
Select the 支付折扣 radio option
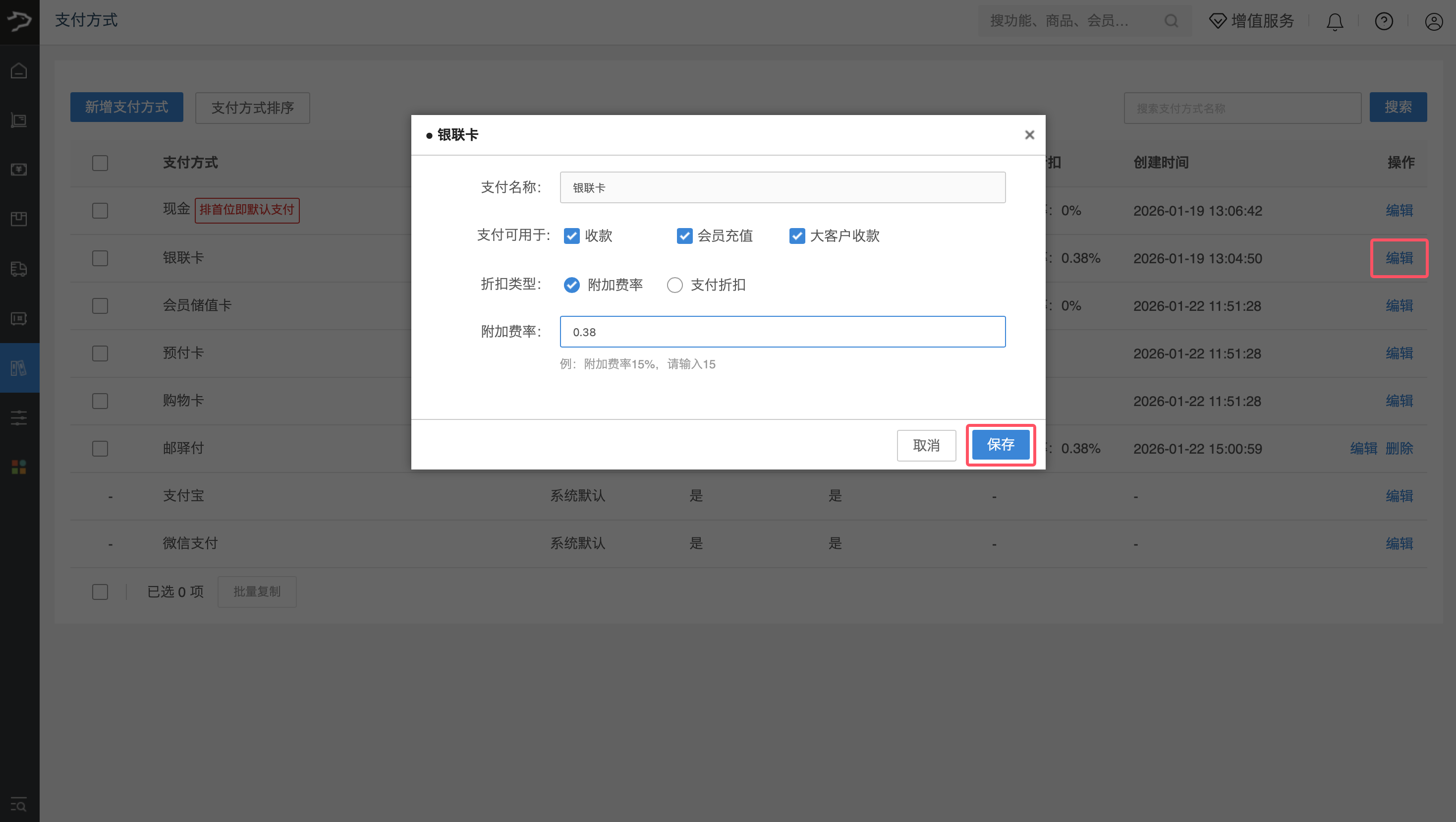click(675, 285)
